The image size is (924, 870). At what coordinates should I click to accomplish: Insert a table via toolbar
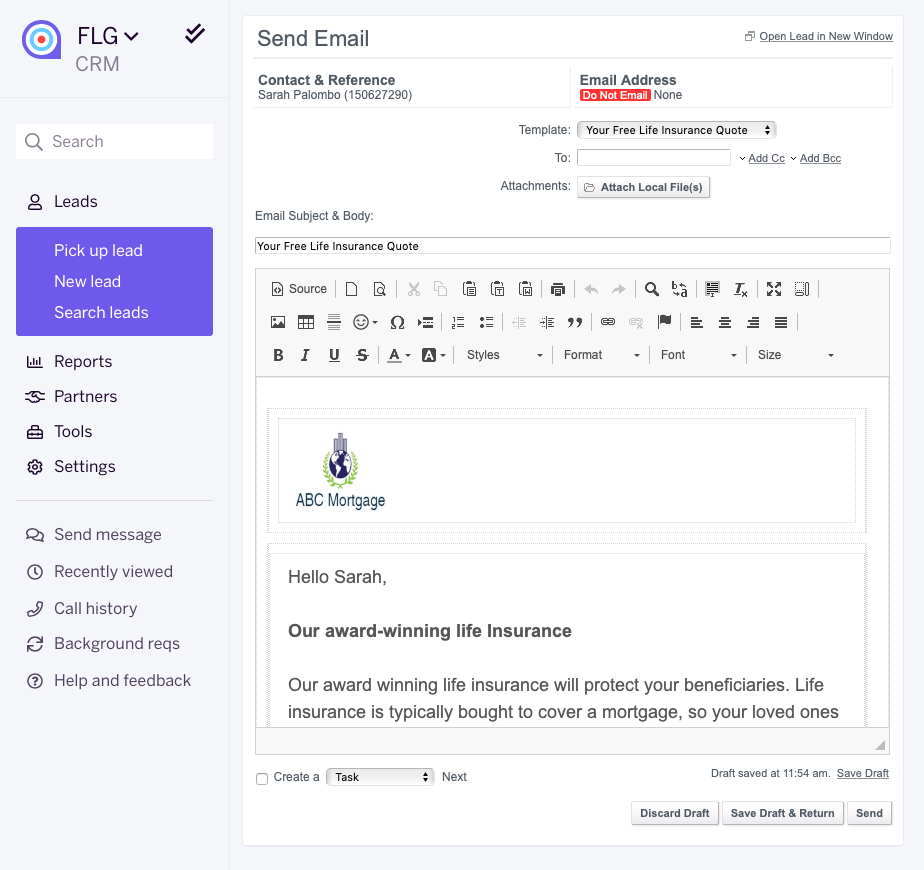pyautogui.click(x=306, y=322)
